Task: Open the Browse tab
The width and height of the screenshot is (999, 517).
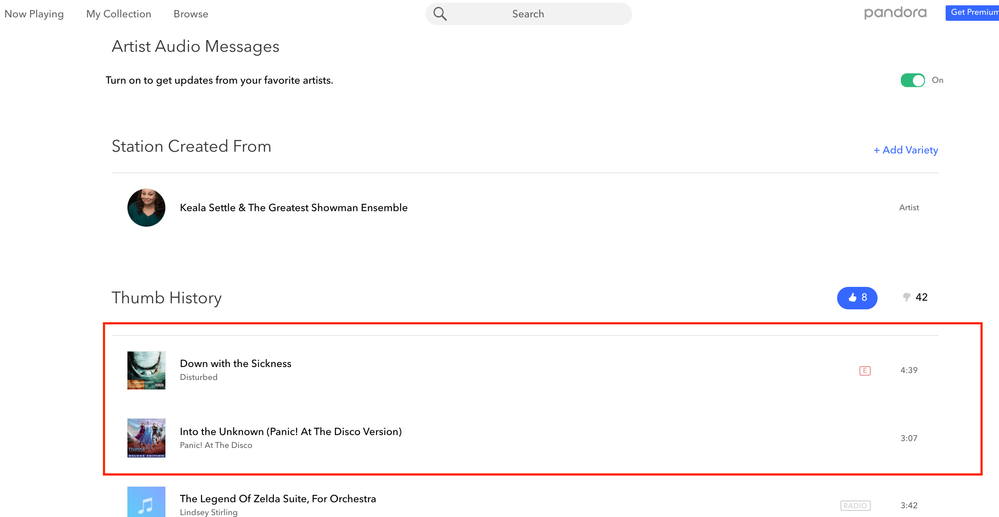Action: [191, 14]
